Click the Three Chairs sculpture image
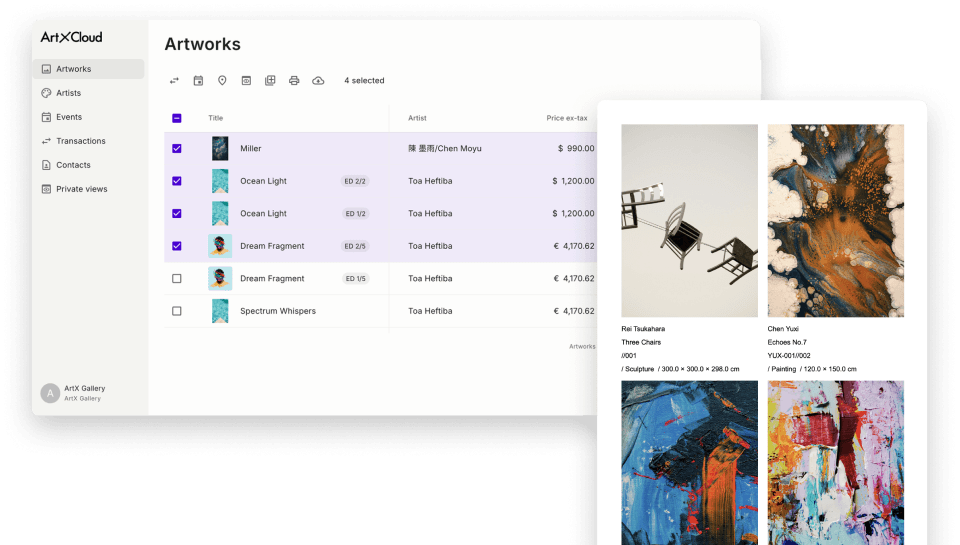960x545 pixels. click(689, 220)
